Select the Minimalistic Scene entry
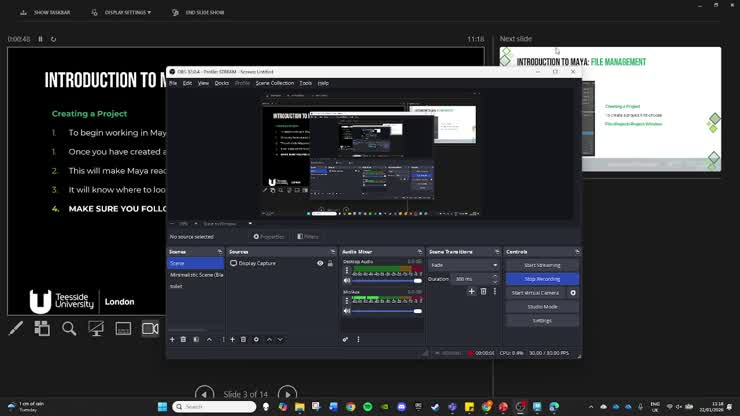The height and width of the screenshot is (416, 740). (x=196, y=275)
